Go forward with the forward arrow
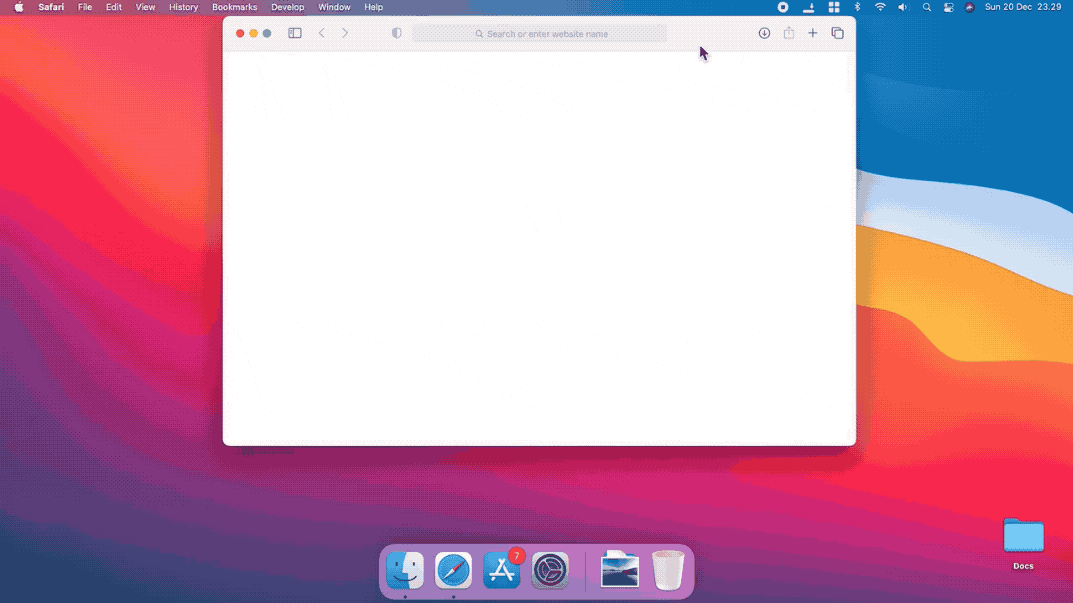Screen dimensions: 1073x603 [345, 33]
